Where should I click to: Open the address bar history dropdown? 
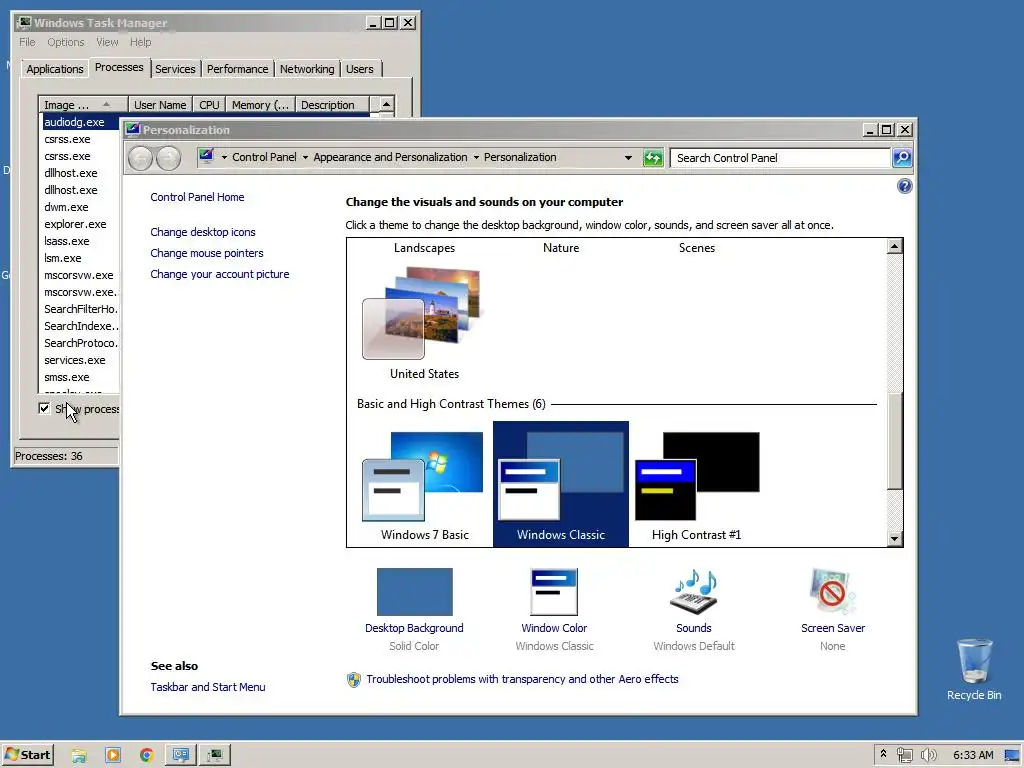[x=628, y=157]
